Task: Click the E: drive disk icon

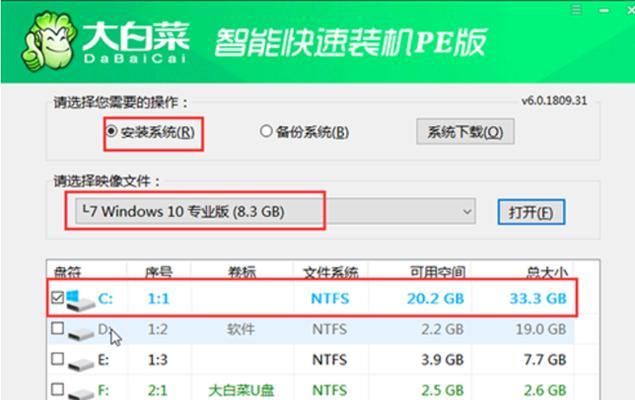Action: 81,364
